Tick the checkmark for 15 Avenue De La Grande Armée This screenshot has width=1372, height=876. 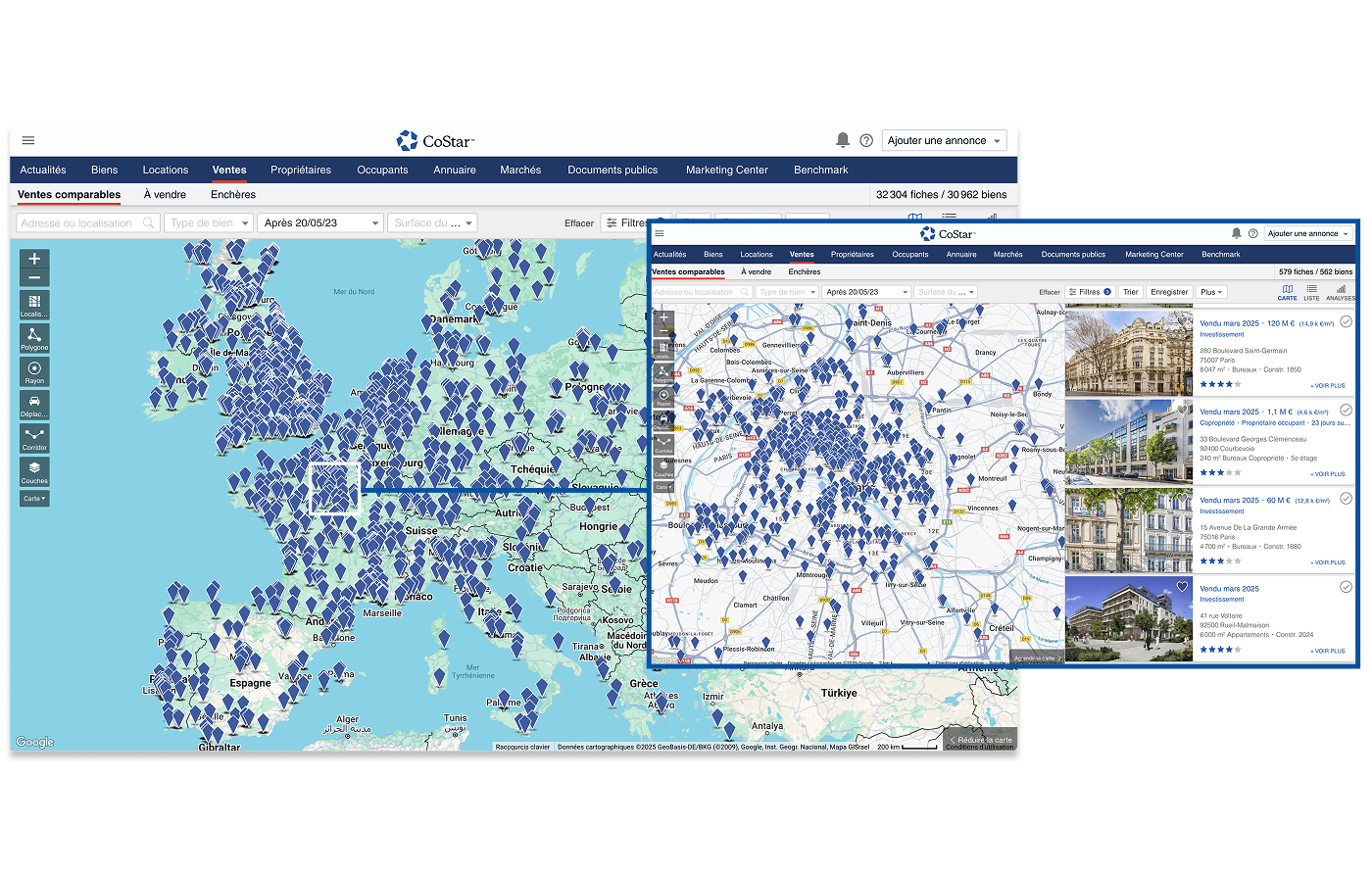[1346, 499]
